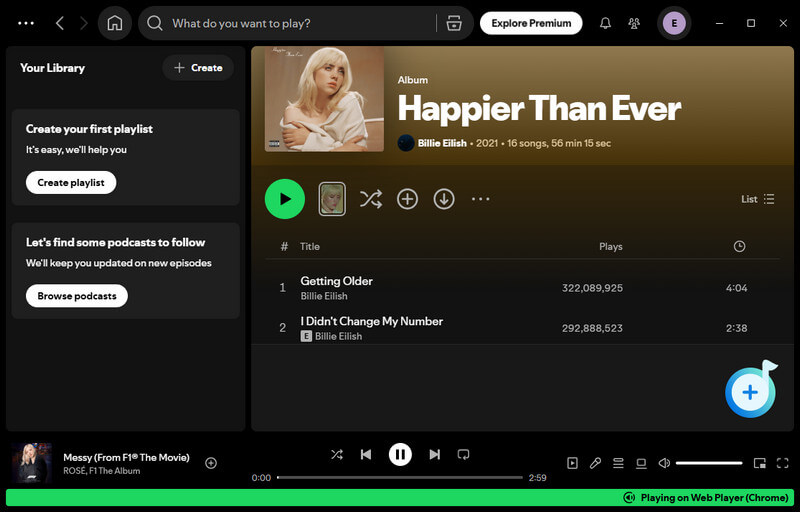Select the track Getting Older
Viewport: 800px width, 512px height.
pyautogui.click(x=336, y=280)
